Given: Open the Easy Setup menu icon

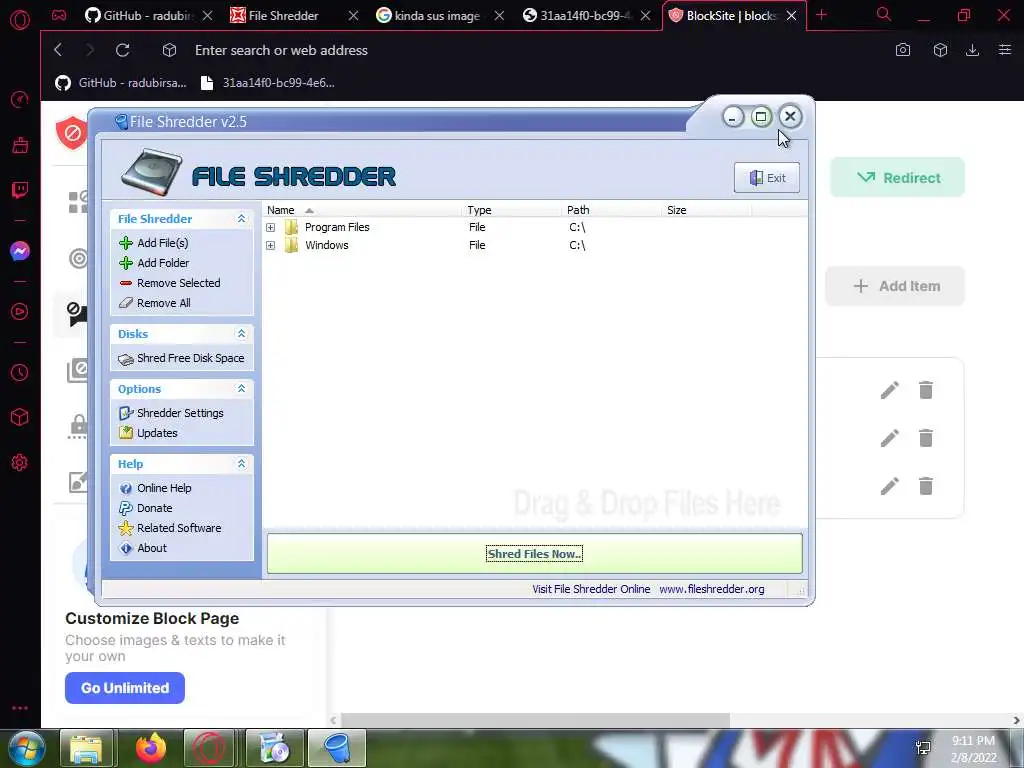Looking at the screenshot, I should click(1005, 50).
